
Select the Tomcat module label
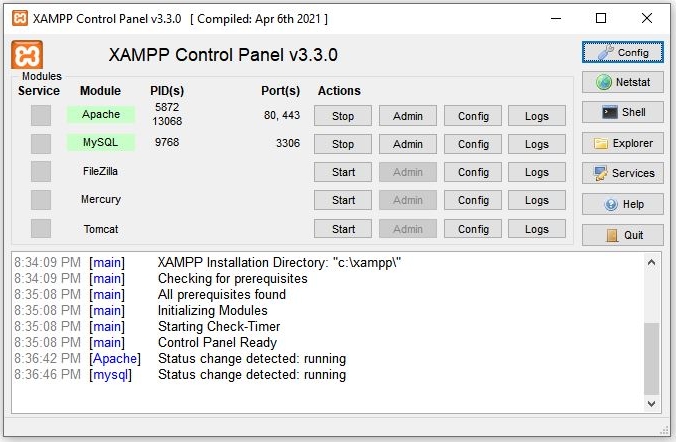[100, 229]
